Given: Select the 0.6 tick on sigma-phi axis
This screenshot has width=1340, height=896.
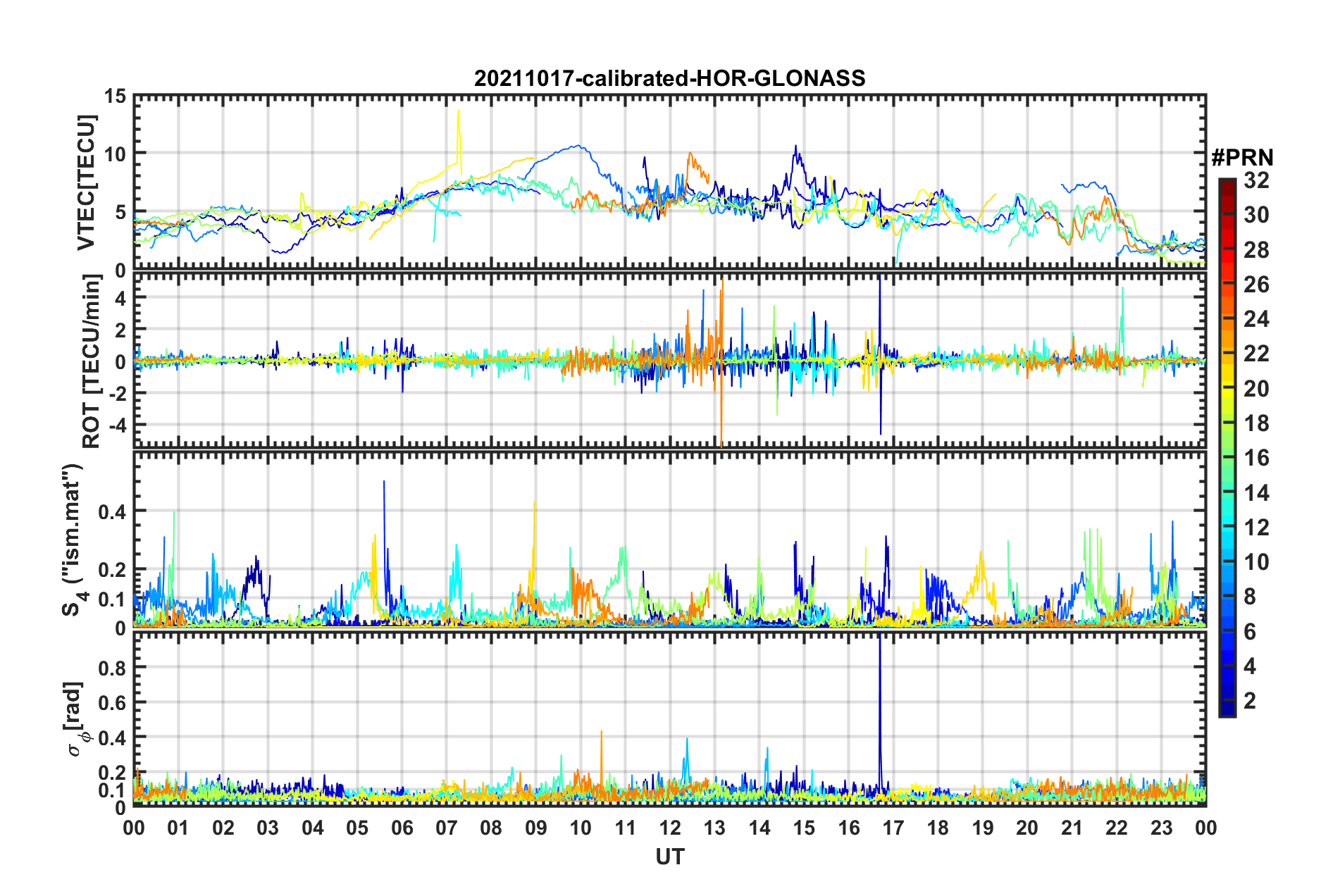Looking at the screenshot, I should point(112,702).
